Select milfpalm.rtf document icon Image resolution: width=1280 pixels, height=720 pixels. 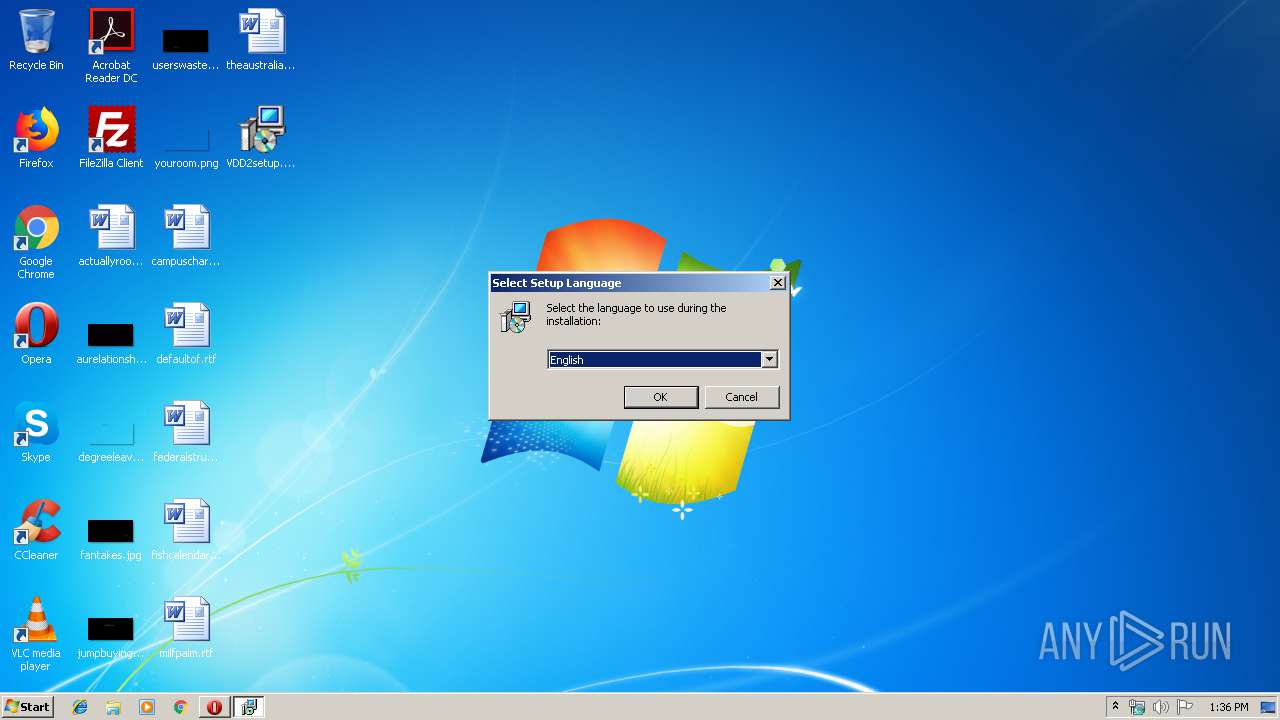click(186, 628)
